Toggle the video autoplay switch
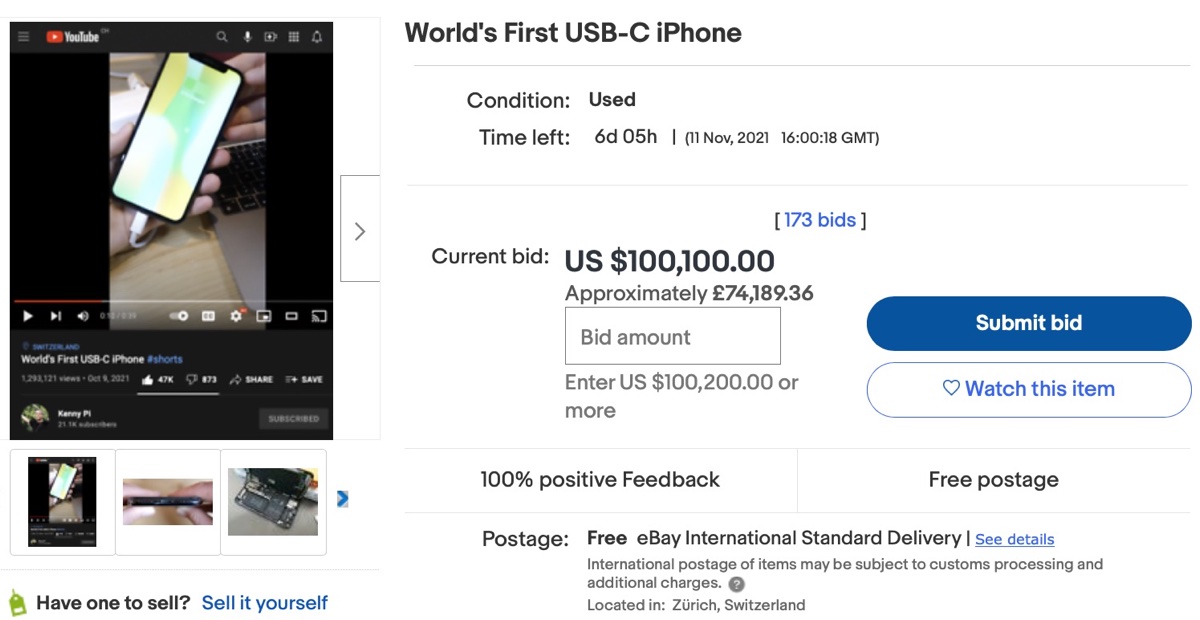 (x=179, y=316)
